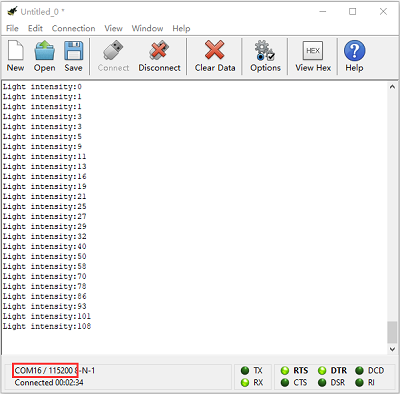Open the Connection menu

[x=73, y=28]
